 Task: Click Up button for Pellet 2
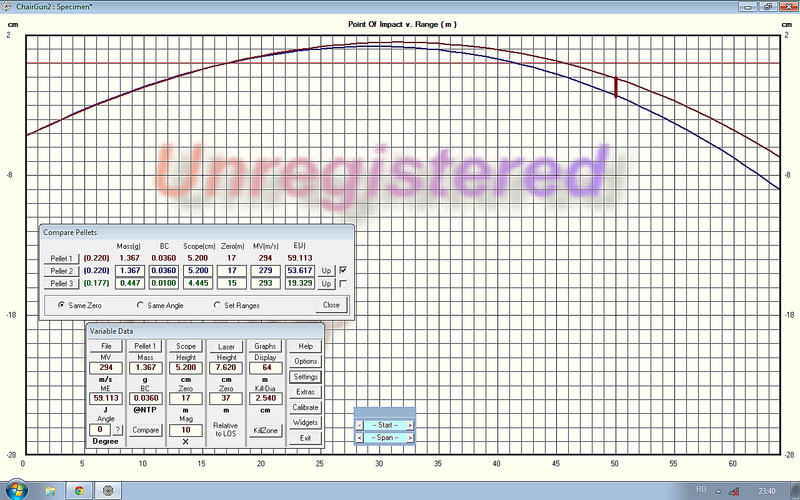pos(327,271)
